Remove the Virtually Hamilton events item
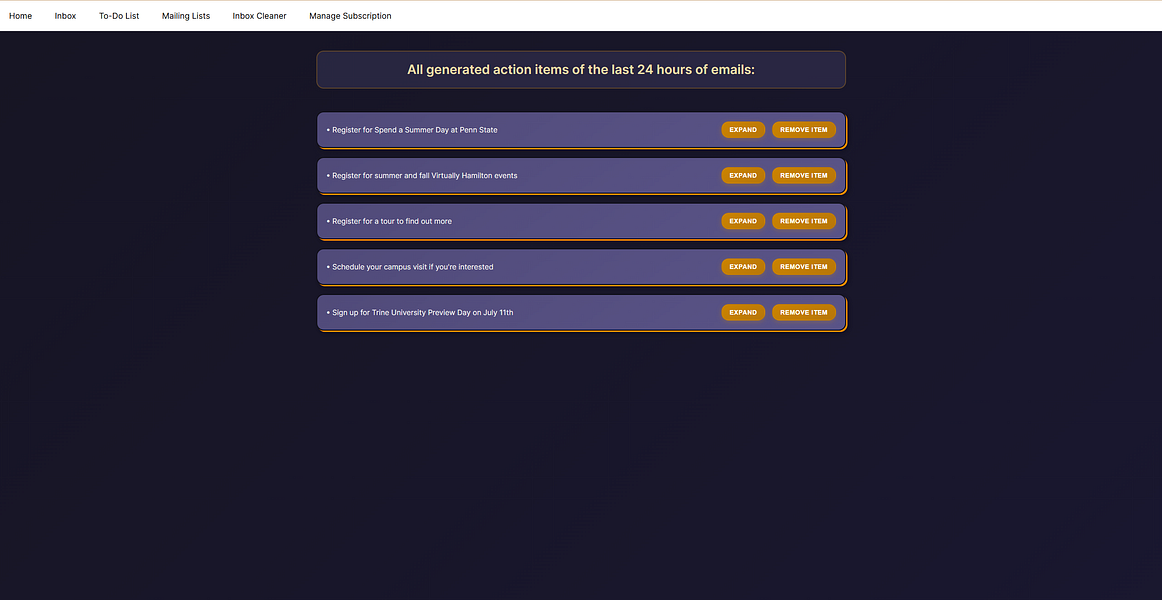Screen dimensions: 1162x600 803,175
